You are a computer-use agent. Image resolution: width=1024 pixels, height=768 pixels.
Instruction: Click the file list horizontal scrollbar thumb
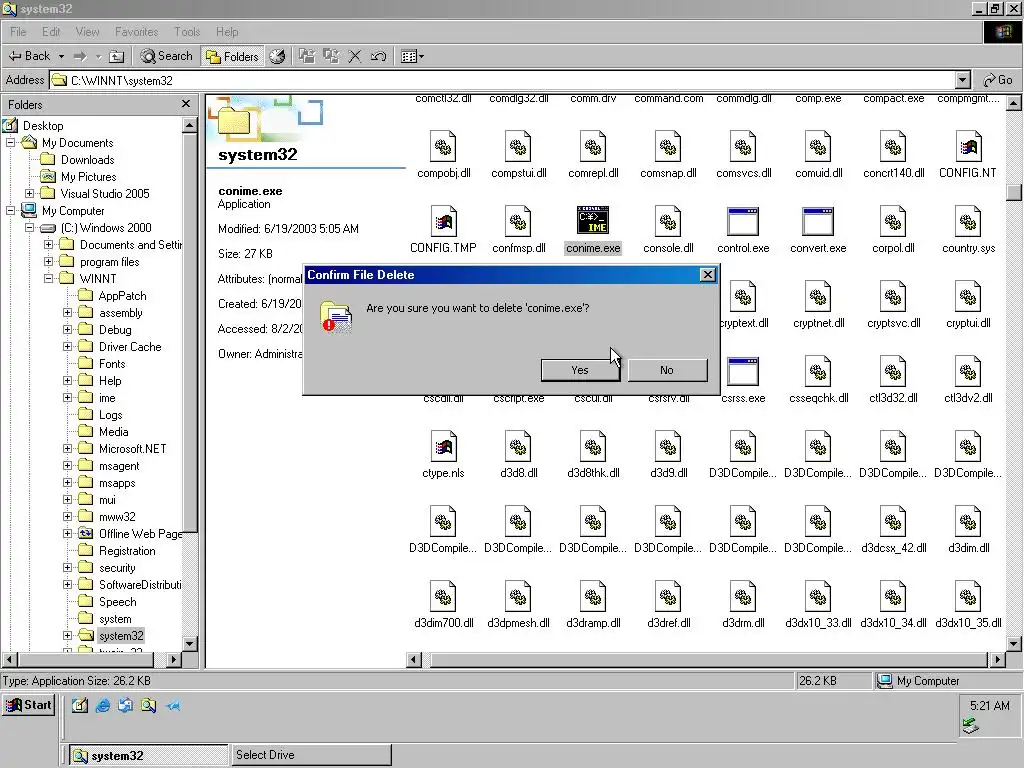tap(709, 660)
